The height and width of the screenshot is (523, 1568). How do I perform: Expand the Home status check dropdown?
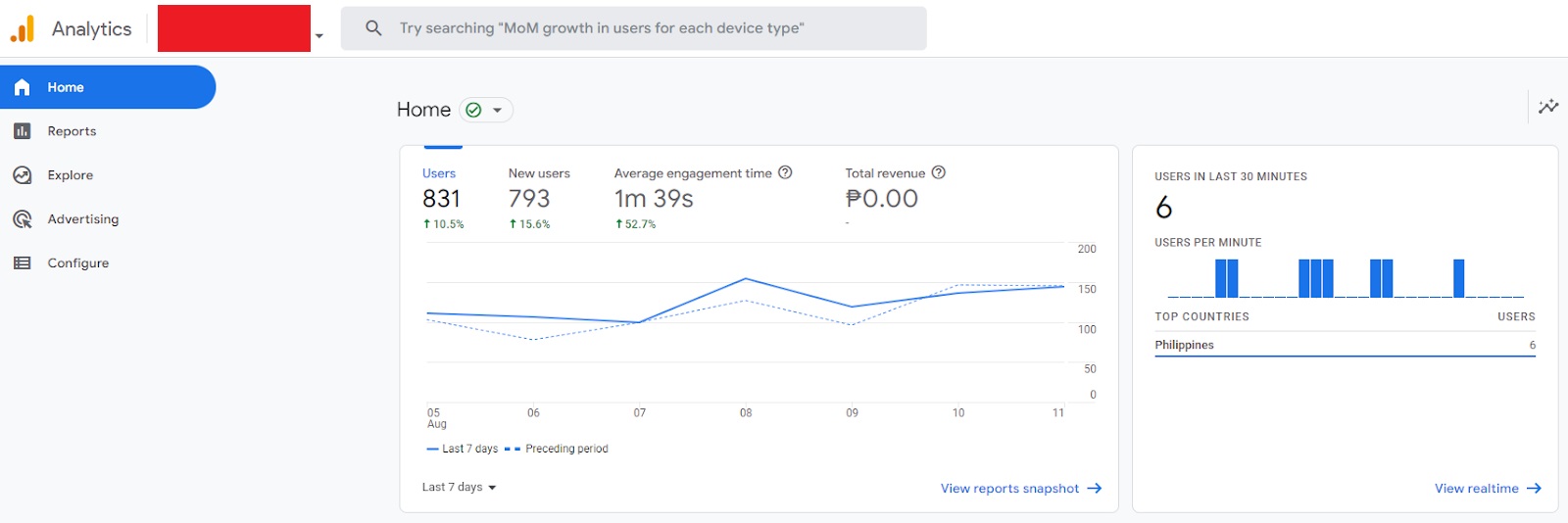486,110
